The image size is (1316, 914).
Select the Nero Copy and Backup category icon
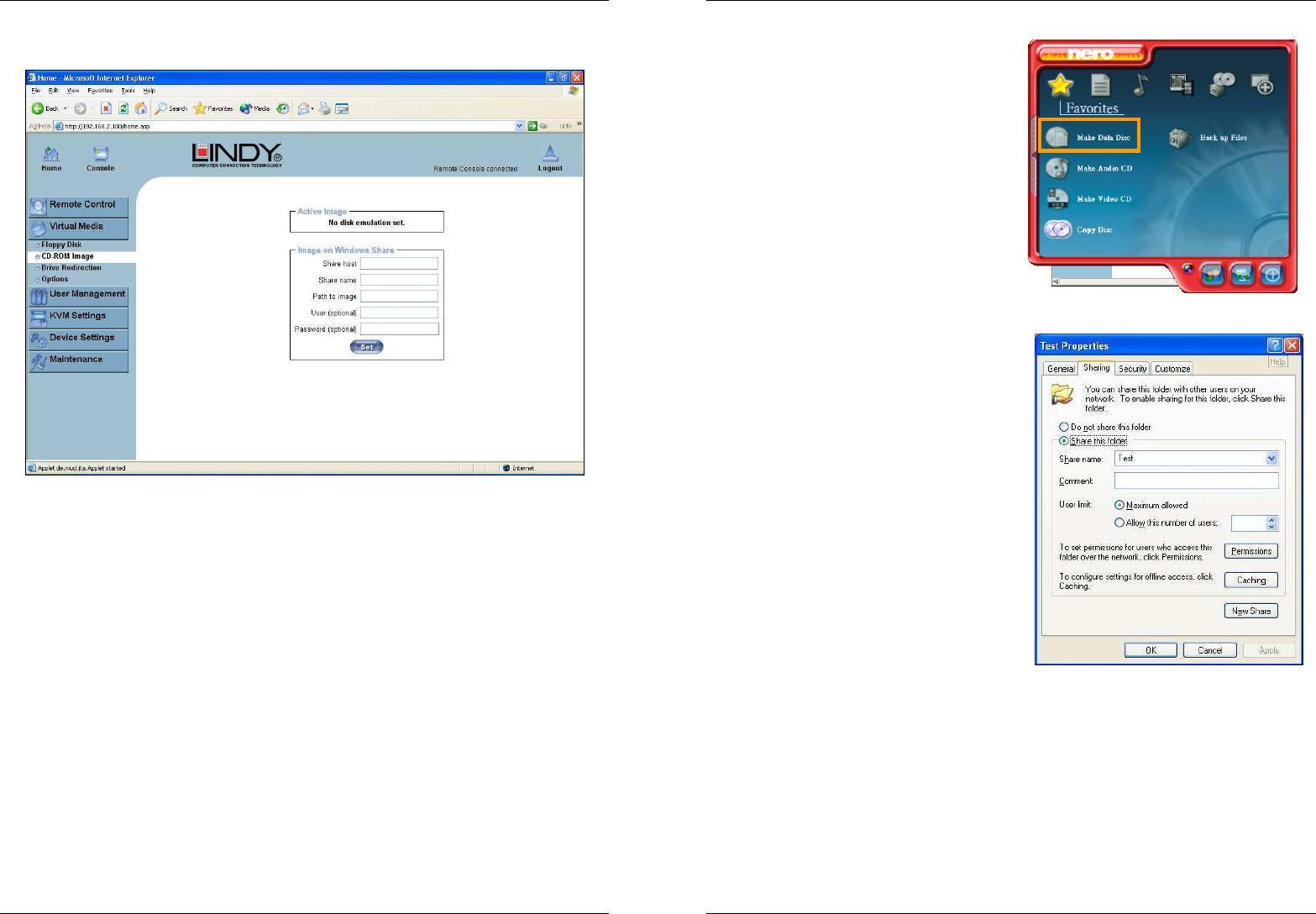click(1223, 84)
